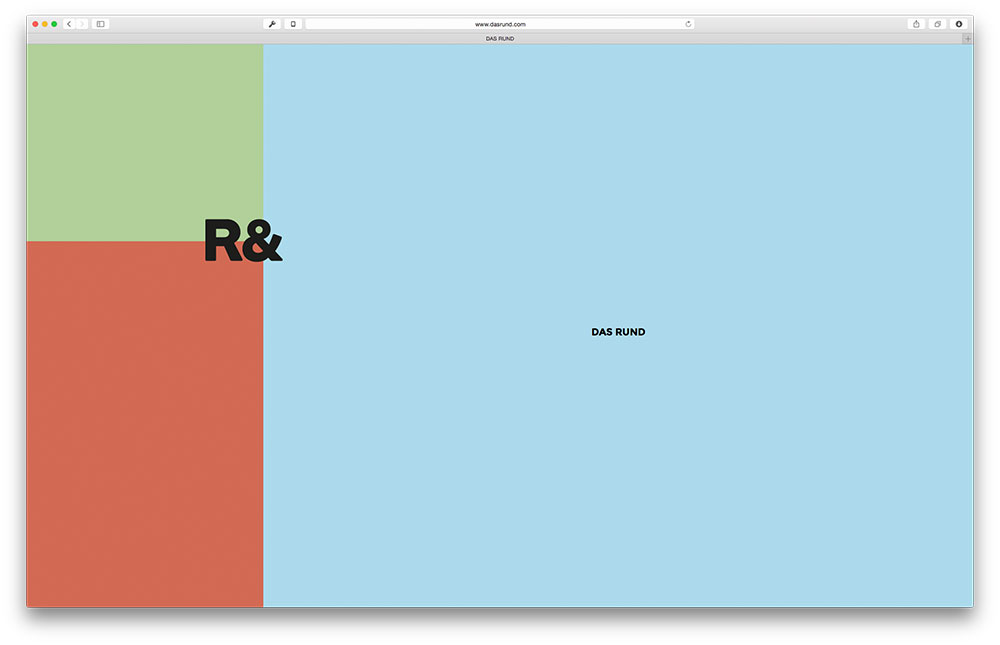Open the key/password extension icon

[272, 24]
